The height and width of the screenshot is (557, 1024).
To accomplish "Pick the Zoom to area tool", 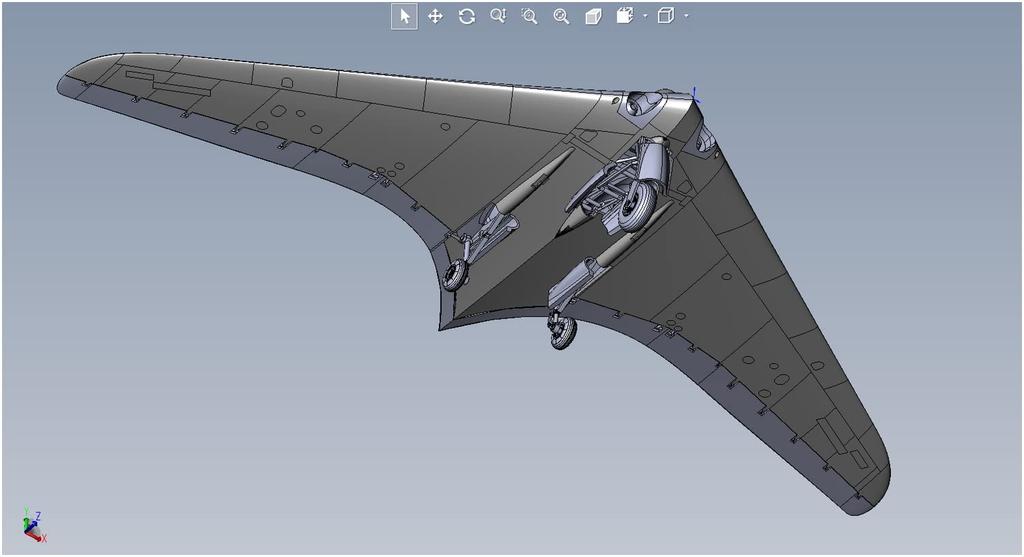I will [529, 16].
